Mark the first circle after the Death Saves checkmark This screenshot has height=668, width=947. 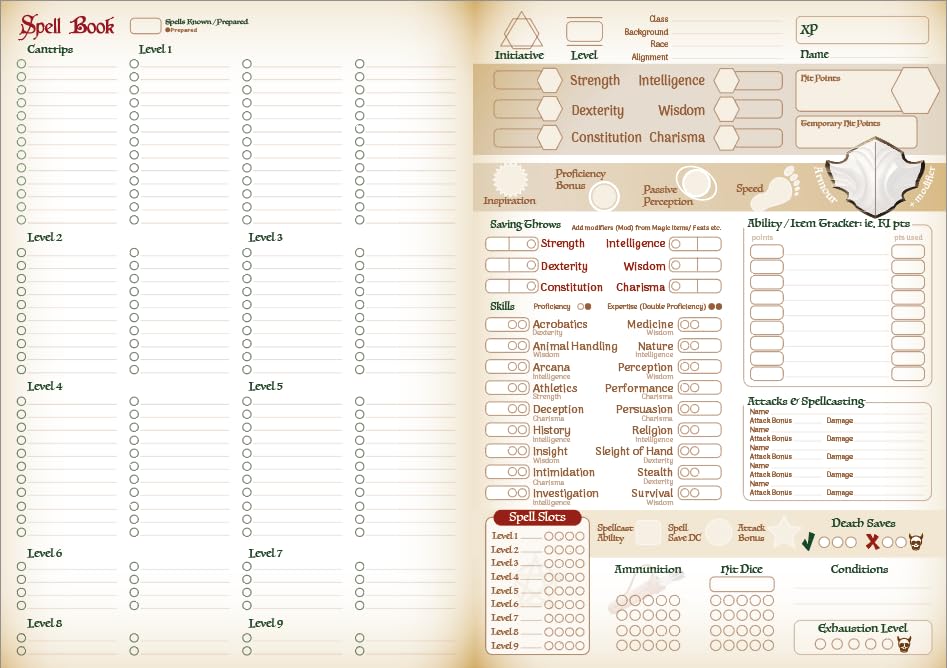pos(824,543)
